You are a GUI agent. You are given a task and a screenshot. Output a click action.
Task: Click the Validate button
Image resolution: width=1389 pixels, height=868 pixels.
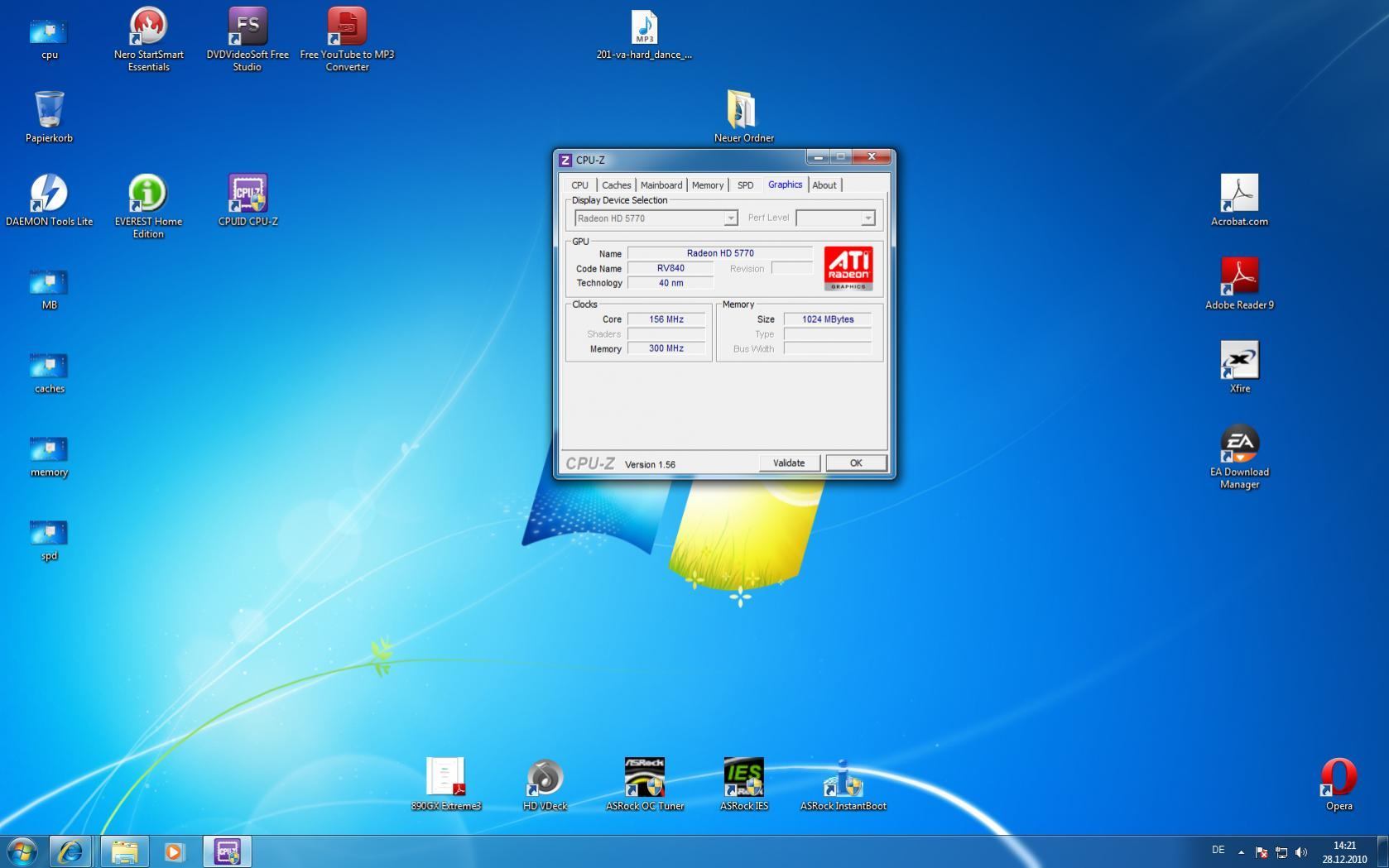789,463
